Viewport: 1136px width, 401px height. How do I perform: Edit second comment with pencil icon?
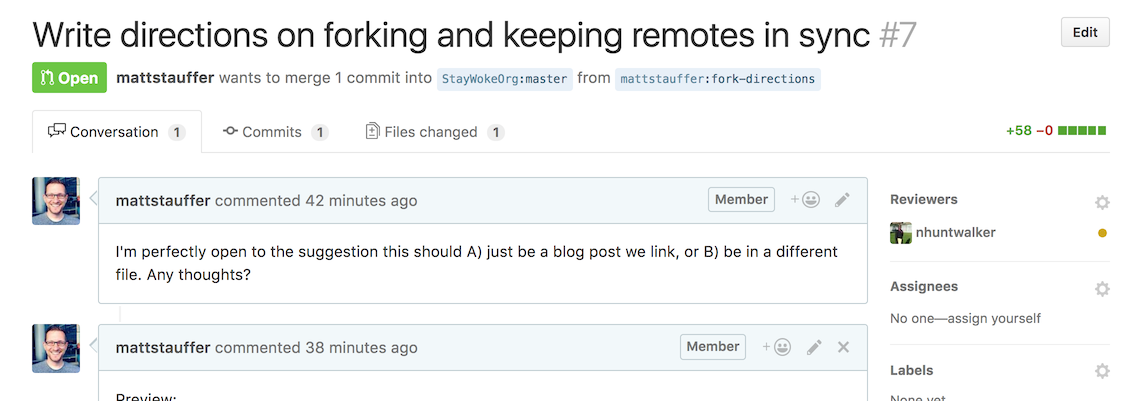coord(814,347)
